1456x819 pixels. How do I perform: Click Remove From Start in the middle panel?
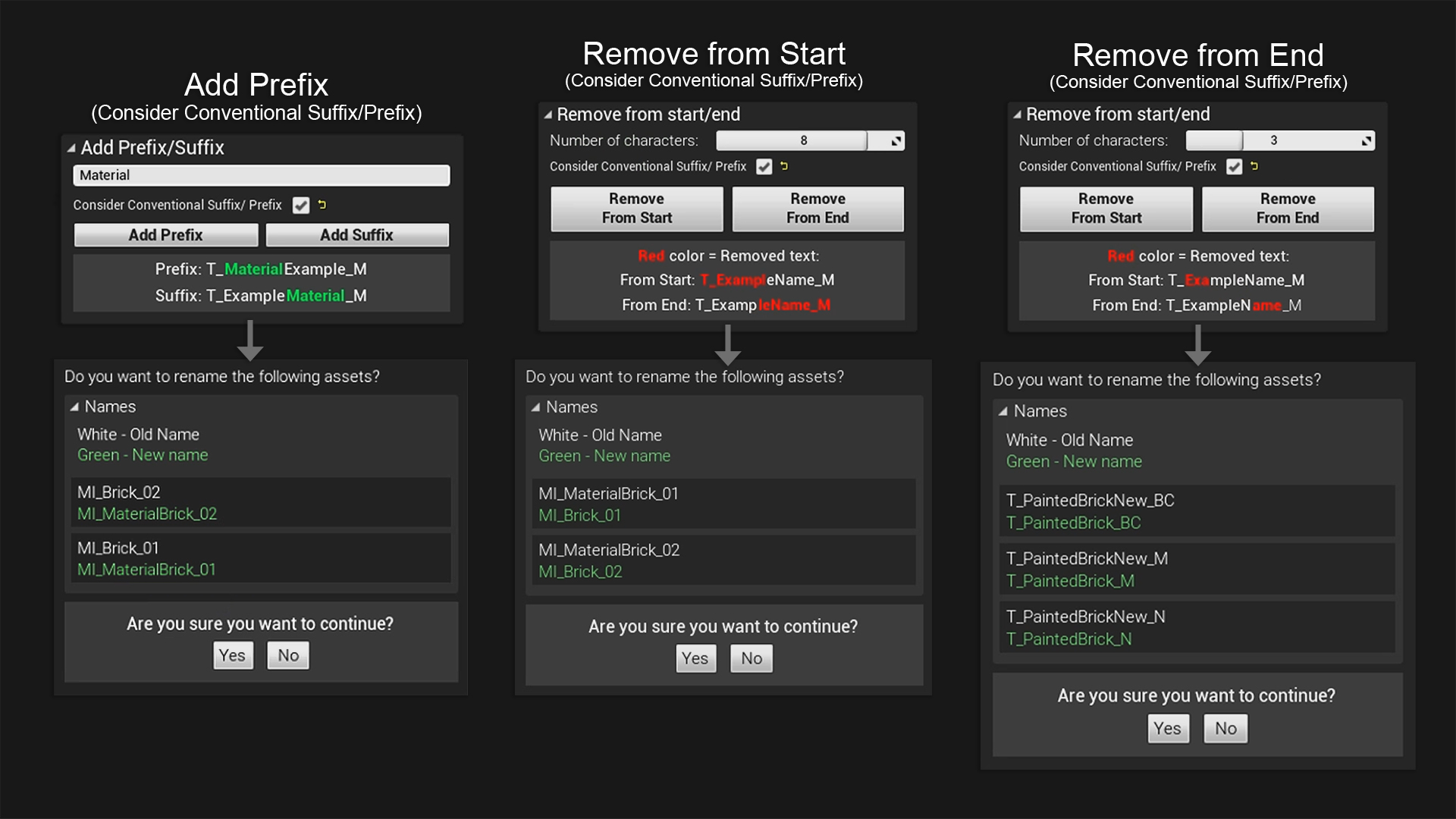(x=636, y=209)
